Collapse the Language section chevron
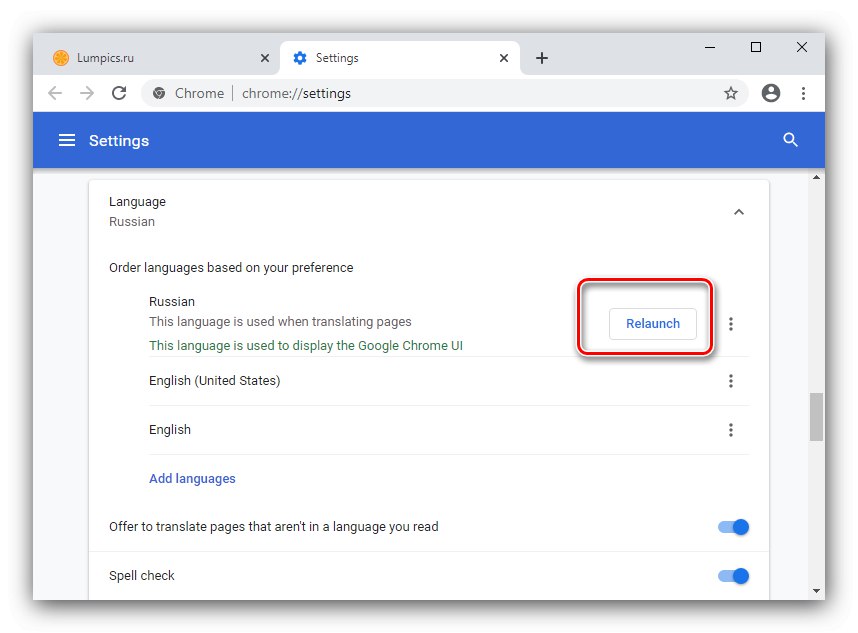858x633 pixels. point(739,212)
